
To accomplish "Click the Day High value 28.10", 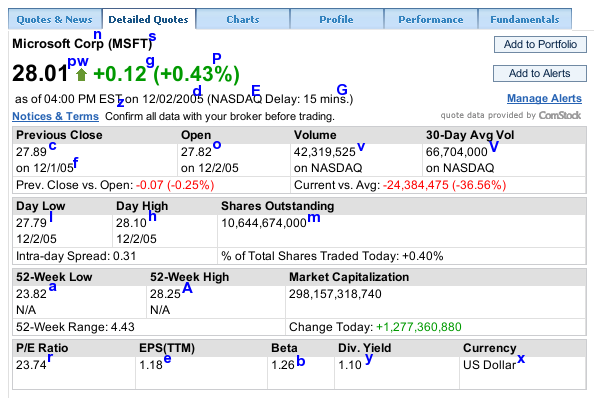I will click(131, 223).
